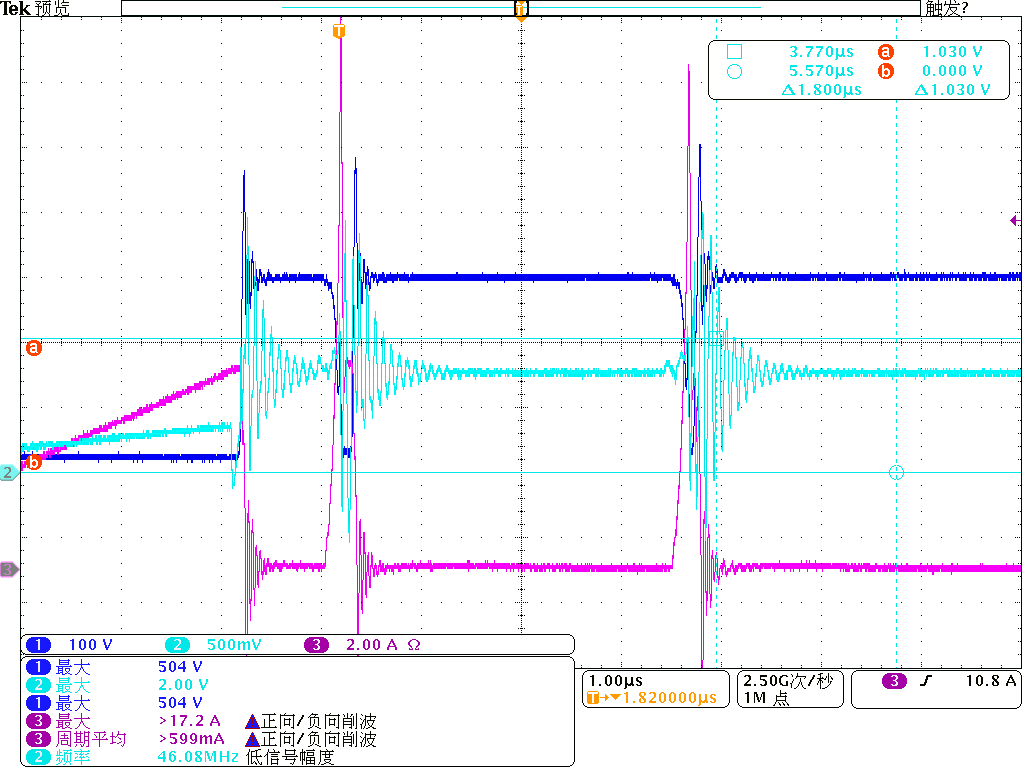Click the clipping warning triangle beside >599mA
The image size is (1024, 768).
(252, 739)
